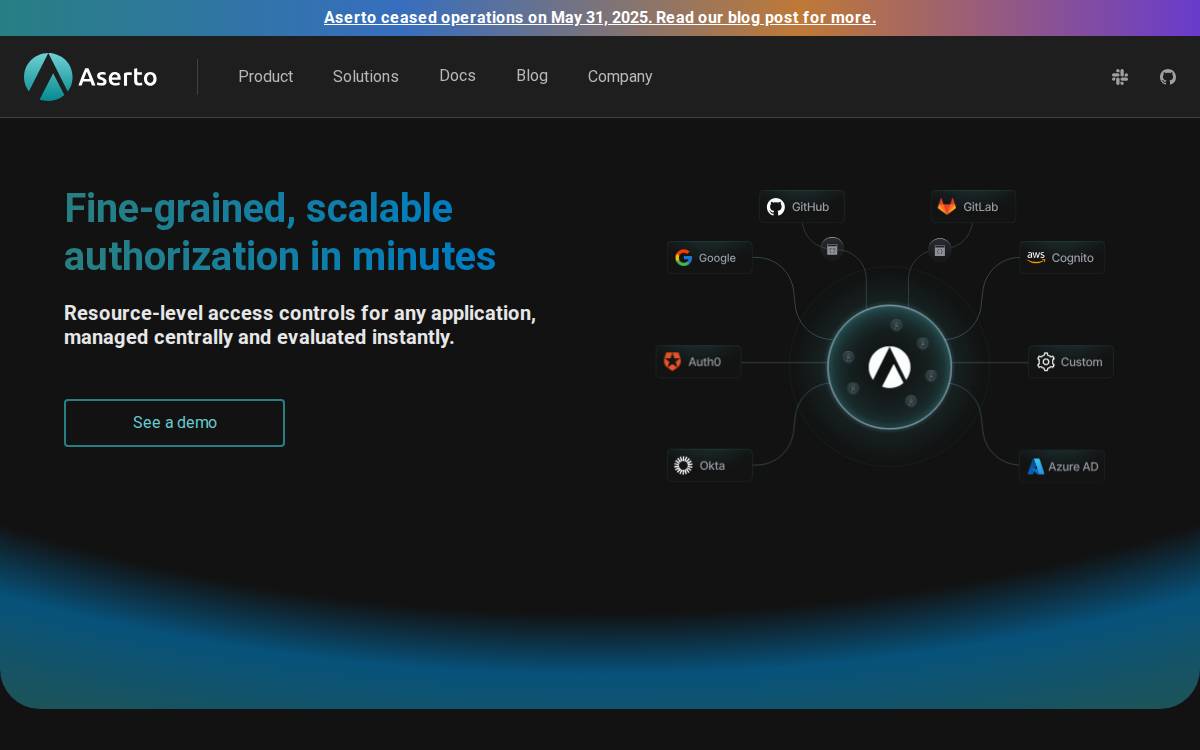Click the See a demo button

coord(175,423)
